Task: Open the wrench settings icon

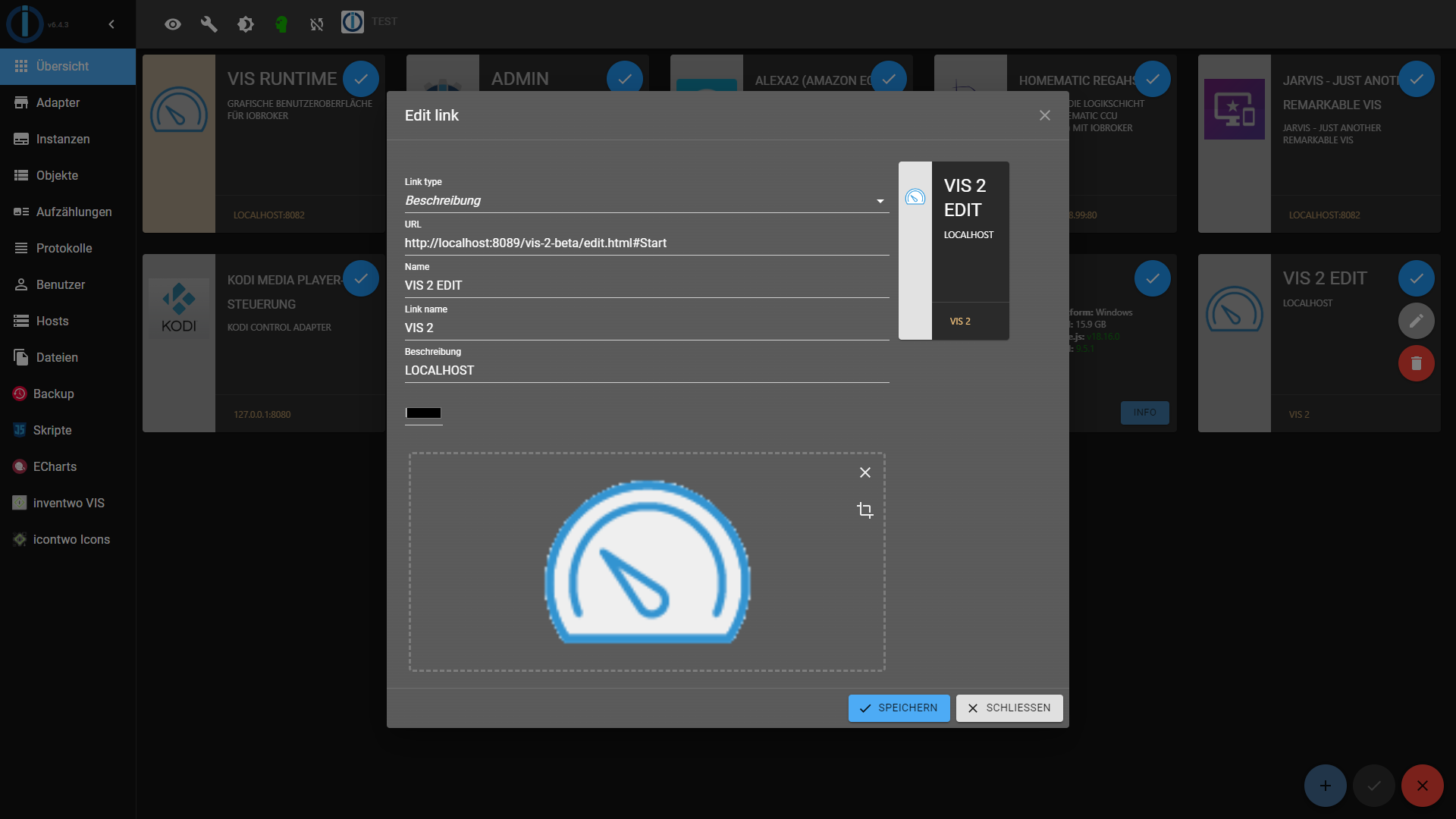Action: pyautogui.click(x=209, y=24)
